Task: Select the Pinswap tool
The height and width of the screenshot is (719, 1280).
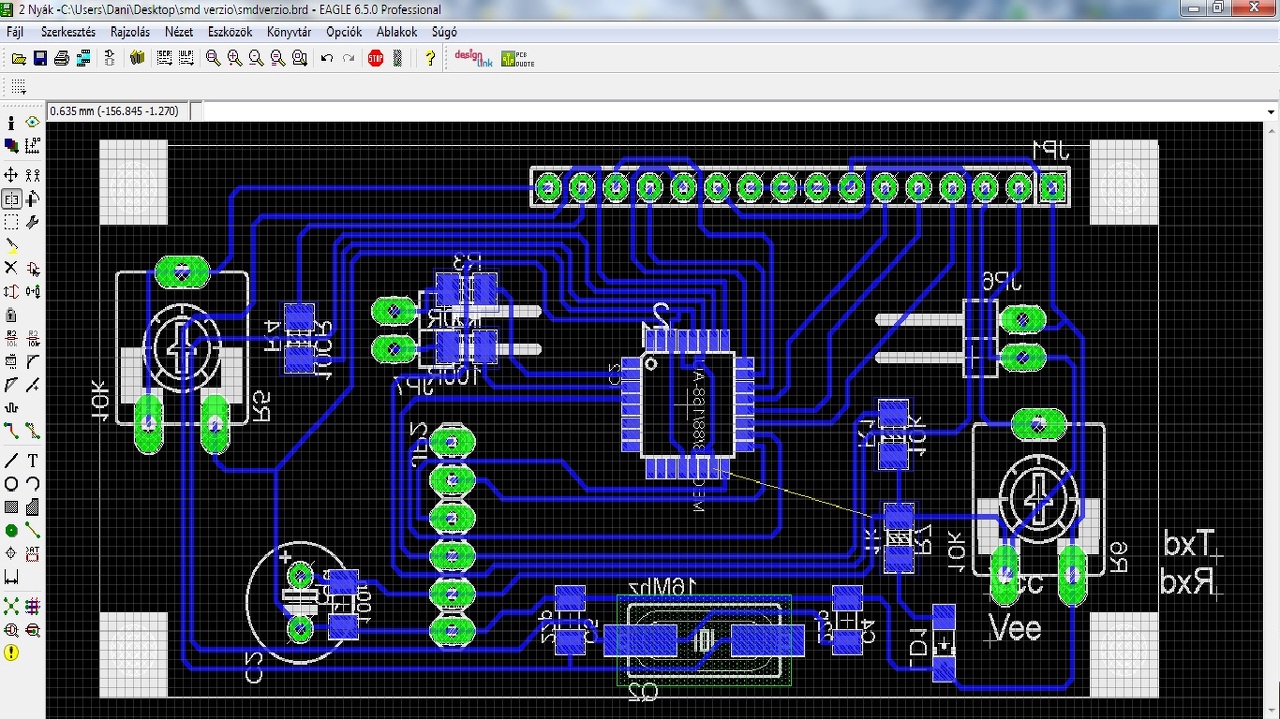Action: click(11, 292)
